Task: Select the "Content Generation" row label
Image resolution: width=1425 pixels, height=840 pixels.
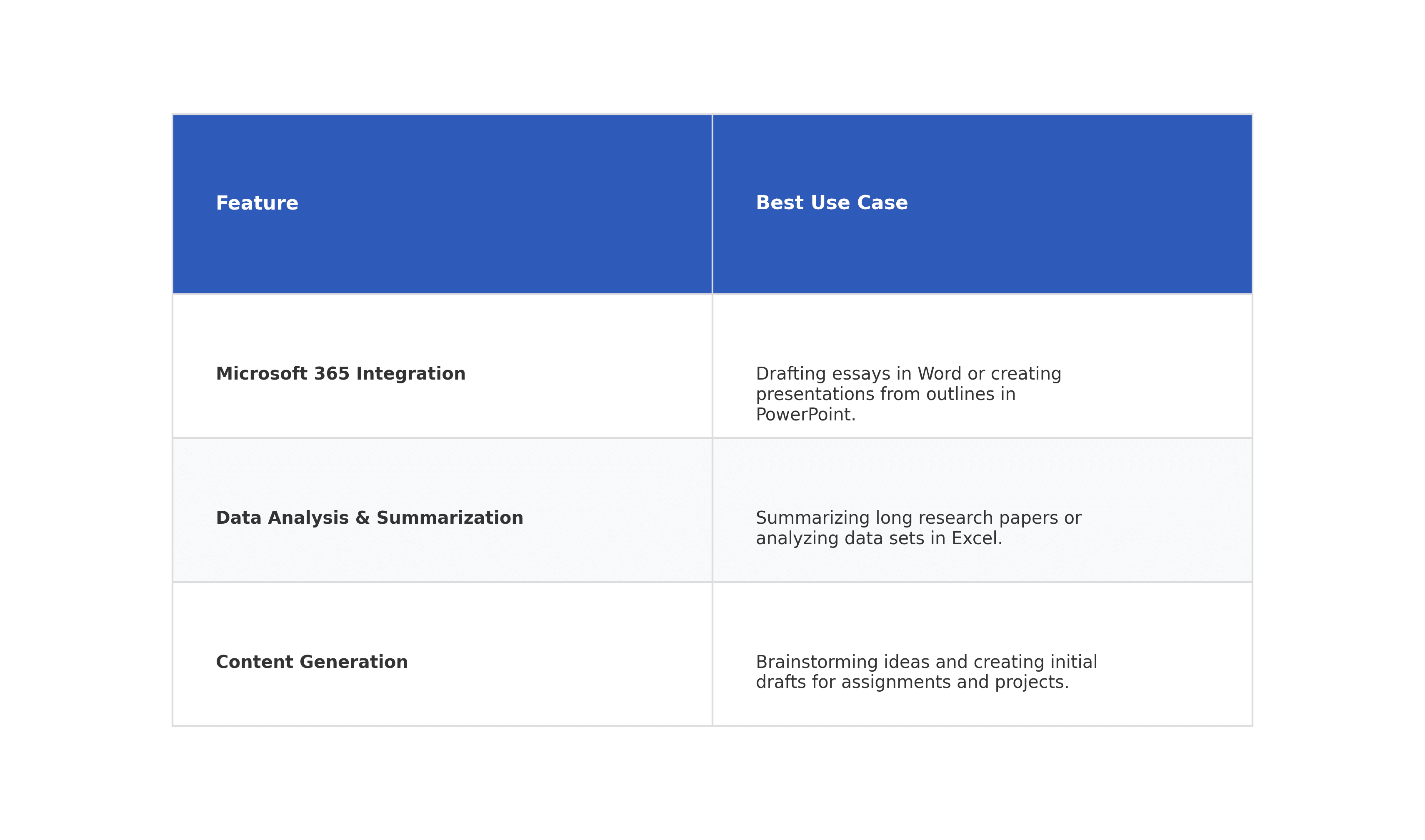Action: (x=312, y=662)
